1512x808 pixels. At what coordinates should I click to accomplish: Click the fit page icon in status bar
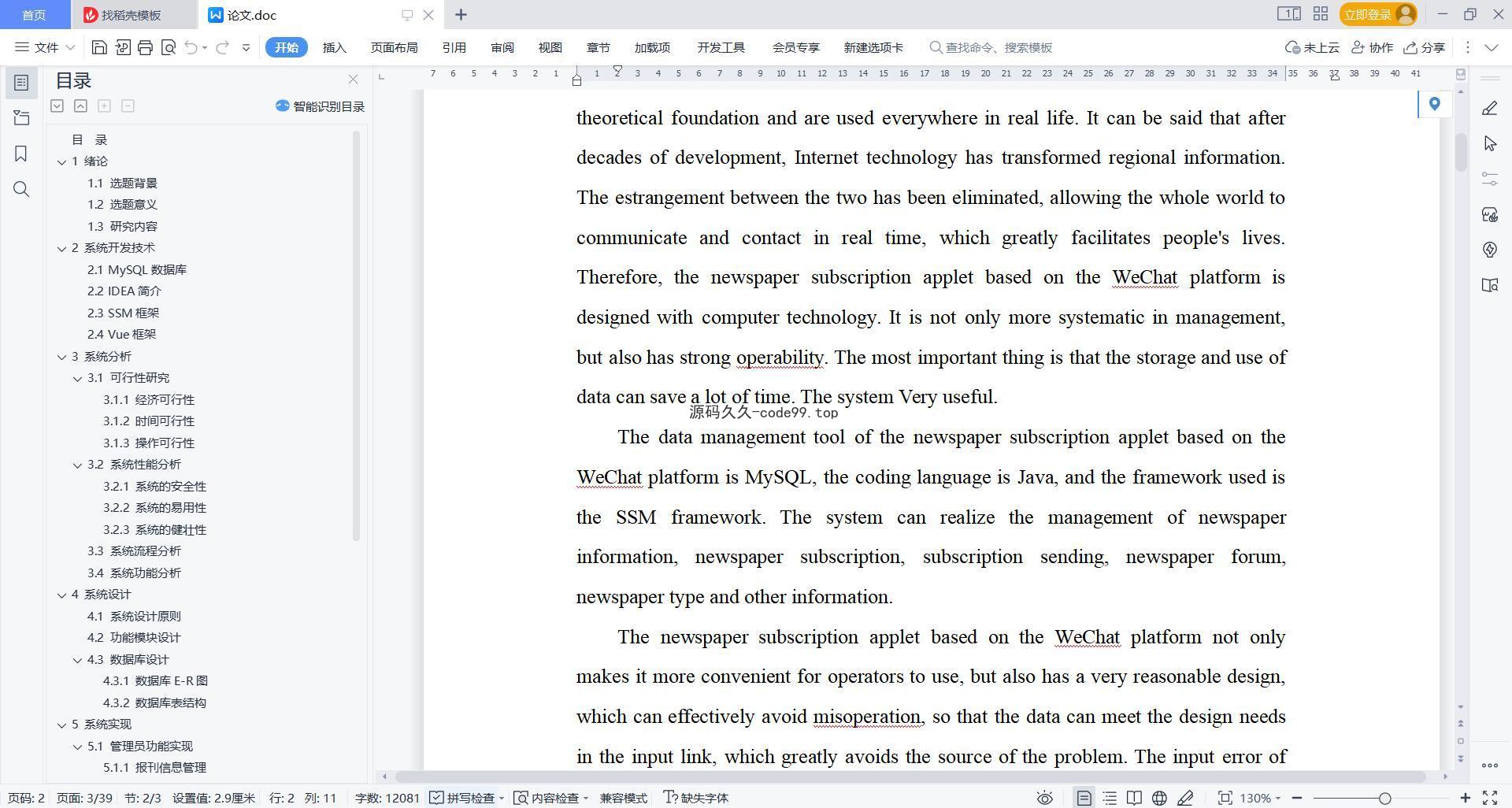tap(1225, 798)
